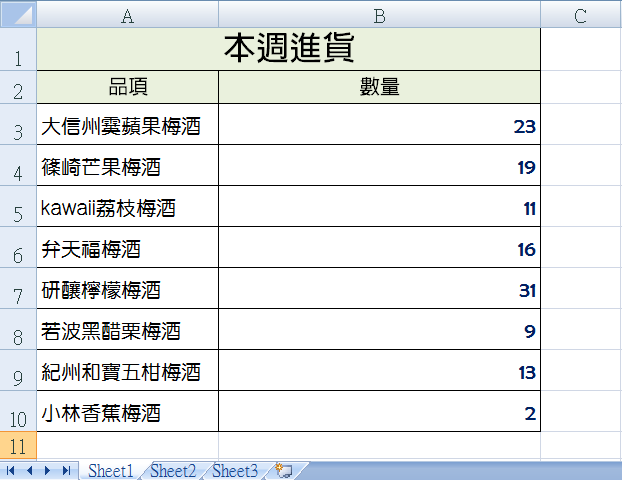This screenshot has height=480, width=622.
Task: Click empty cell B11
Action: (x=379, y=446)
